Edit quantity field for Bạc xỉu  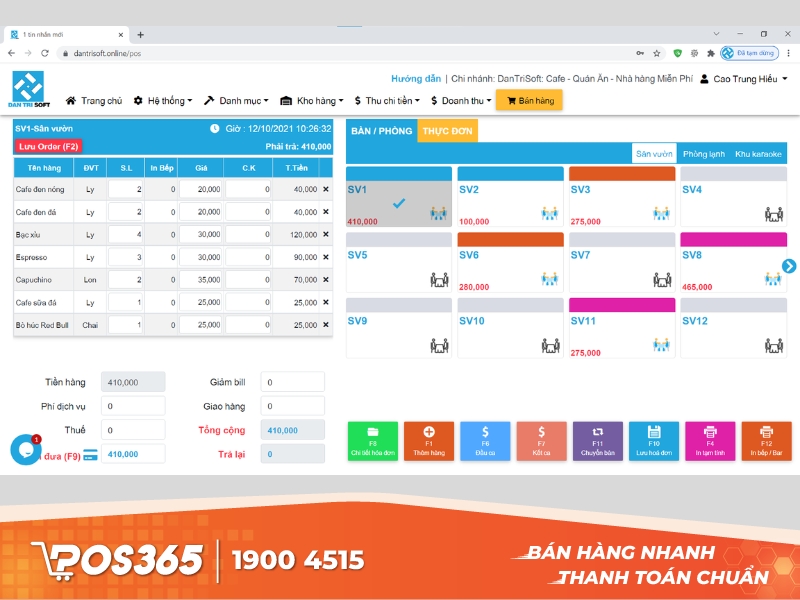[x=126, y=235]
